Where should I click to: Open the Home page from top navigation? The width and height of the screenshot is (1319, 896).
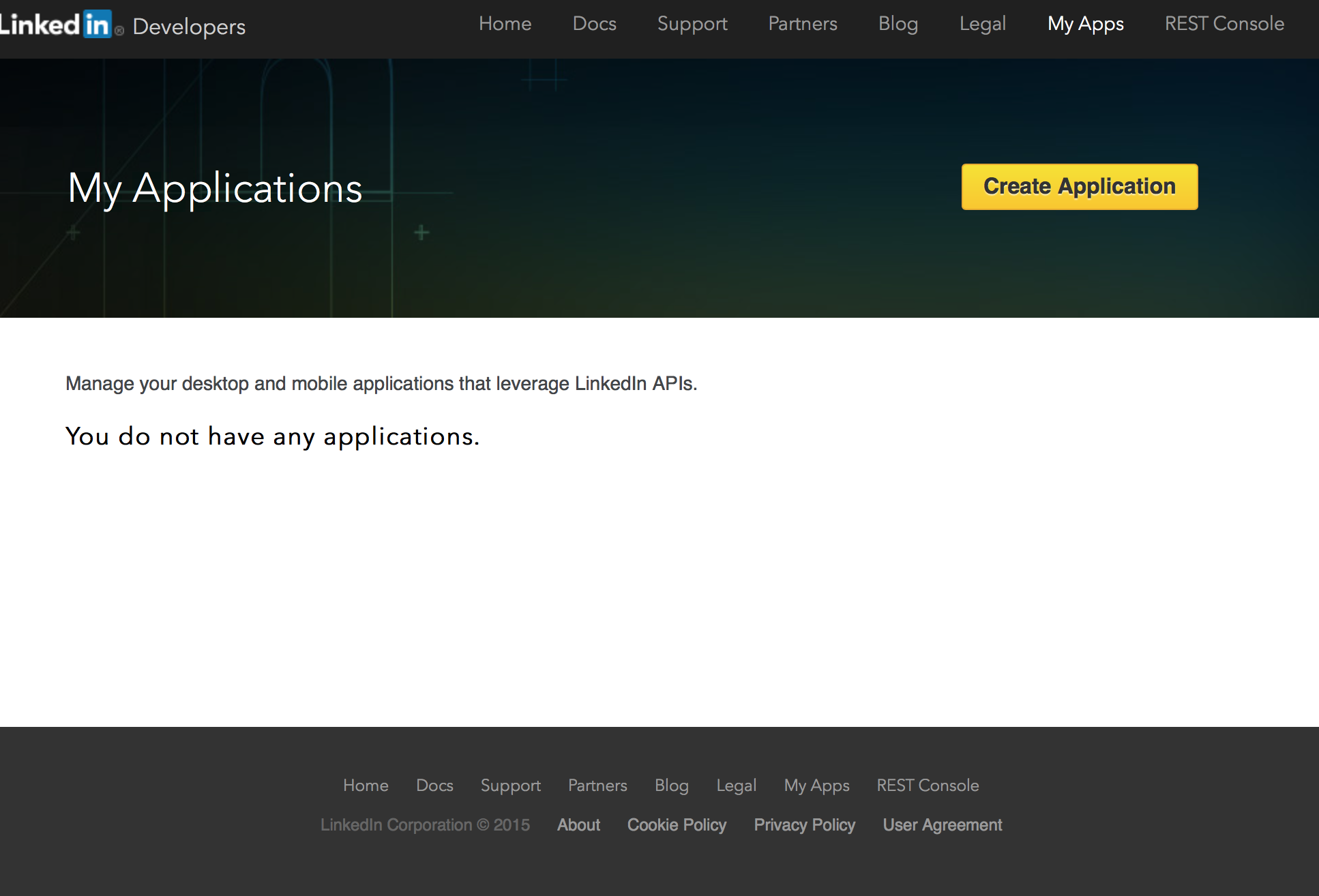tap(505, 24)
